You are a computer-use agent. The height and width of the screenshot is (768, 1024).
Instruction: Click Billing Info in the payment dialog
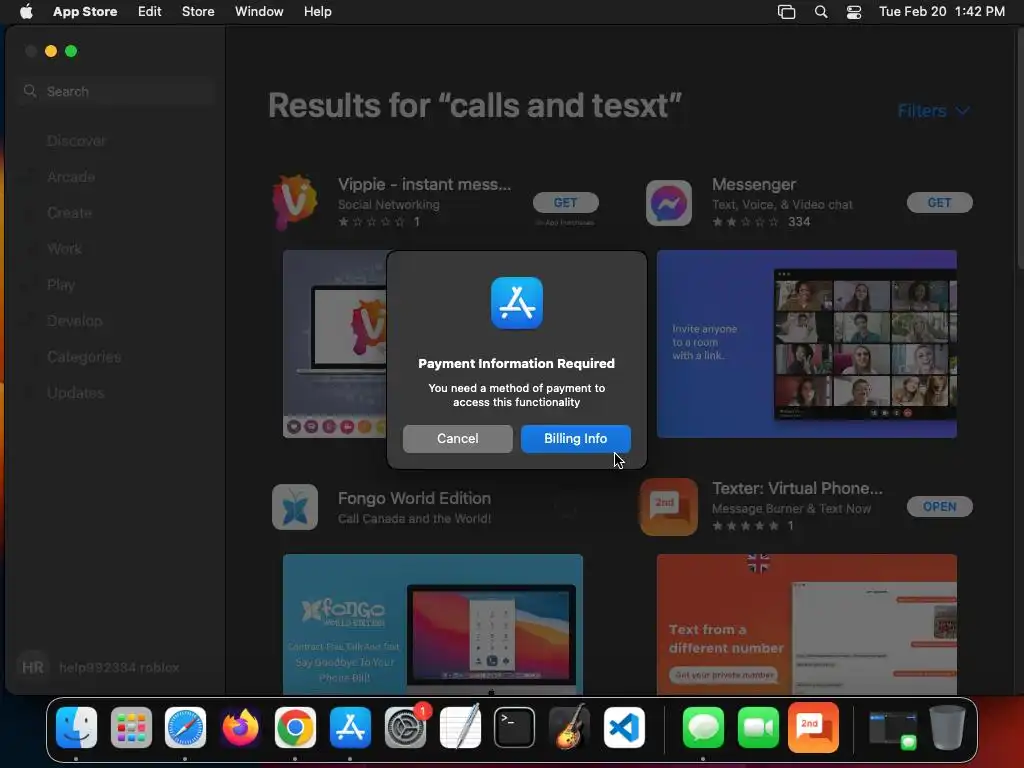click(x=575, y=438)
